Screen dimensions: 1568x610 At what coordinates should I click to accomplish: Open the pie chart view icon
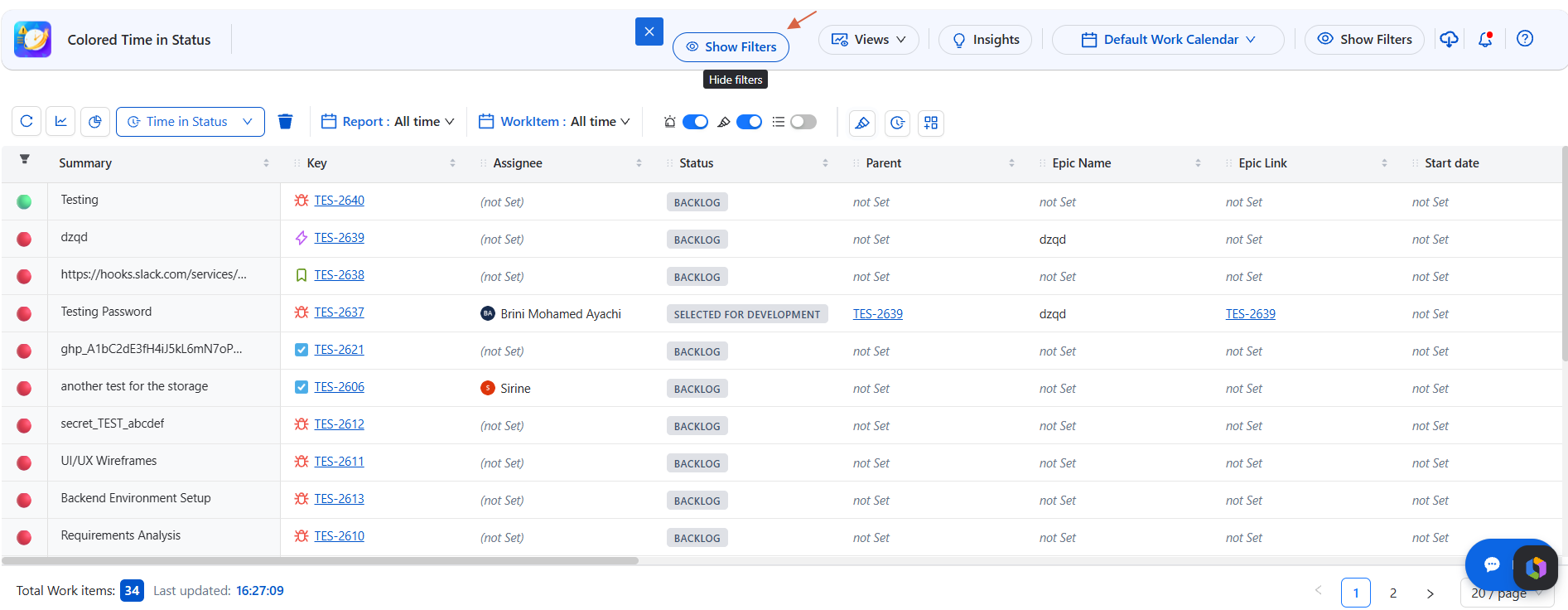coord(95,122)
